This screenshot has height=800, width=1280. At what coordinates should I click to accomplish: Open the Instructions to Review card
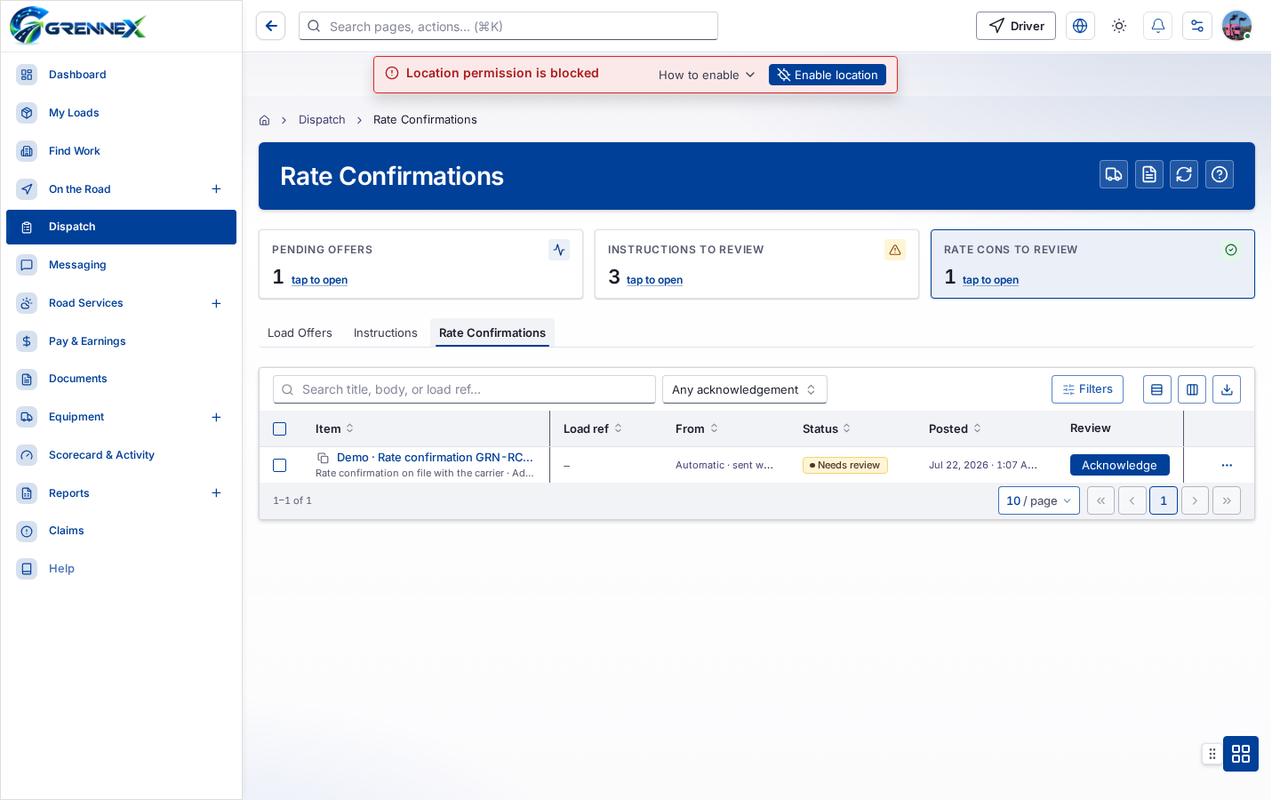tap(756, 264)
